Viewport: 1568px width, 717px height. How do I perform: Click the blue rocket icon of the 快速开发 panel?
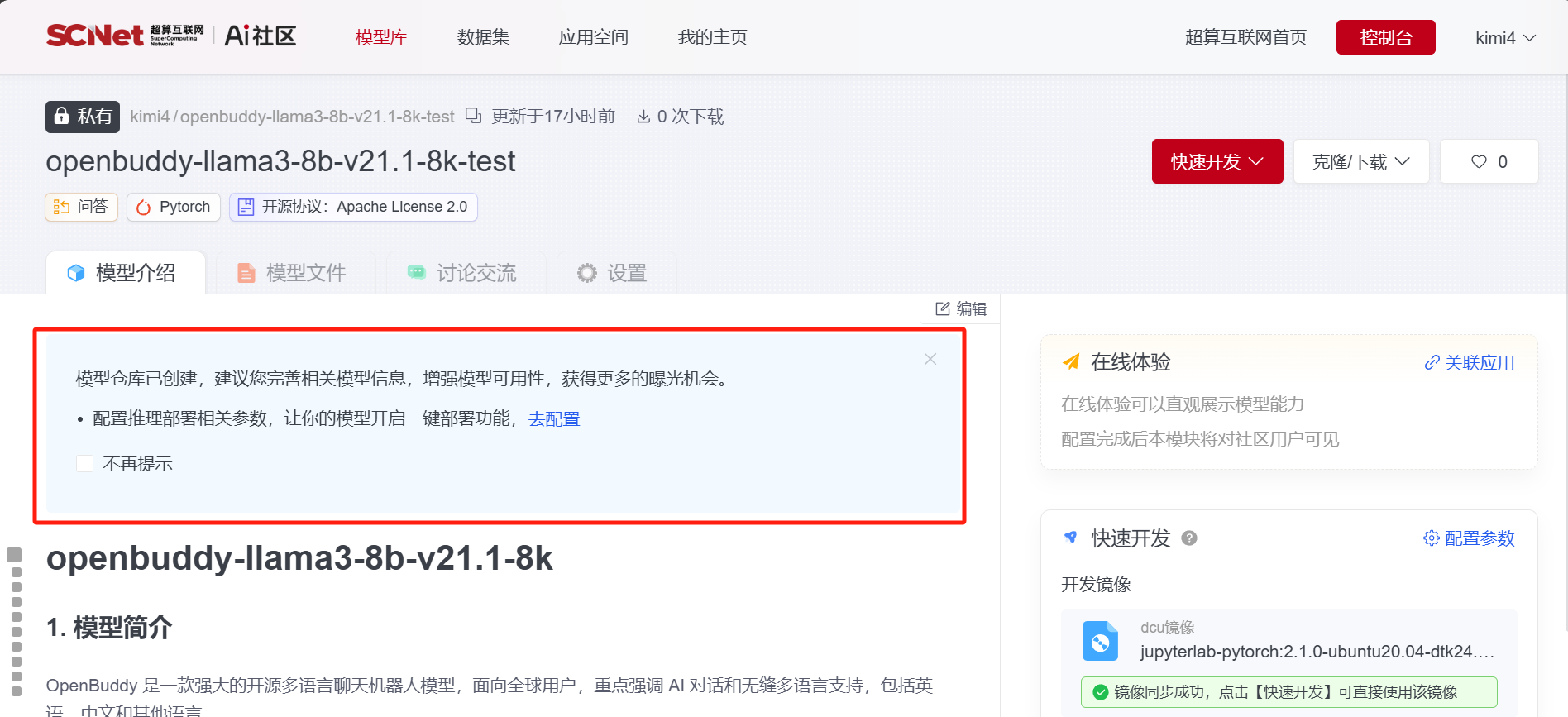click(1071, 538)
